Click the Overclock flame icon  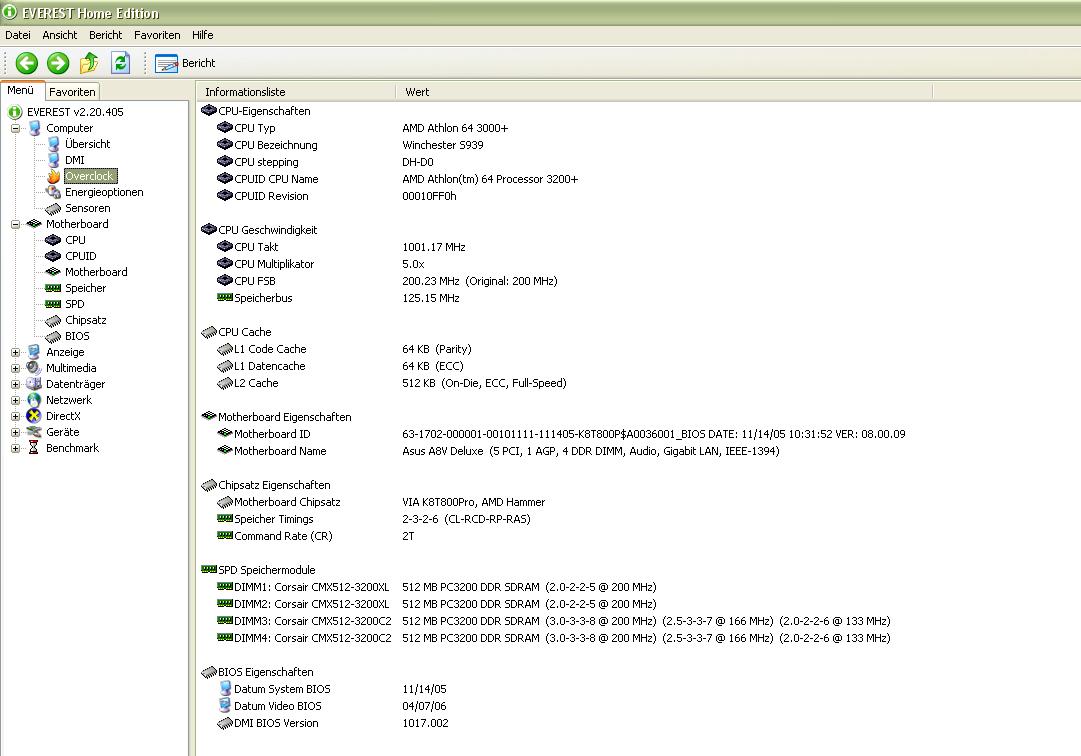(53, 176)
